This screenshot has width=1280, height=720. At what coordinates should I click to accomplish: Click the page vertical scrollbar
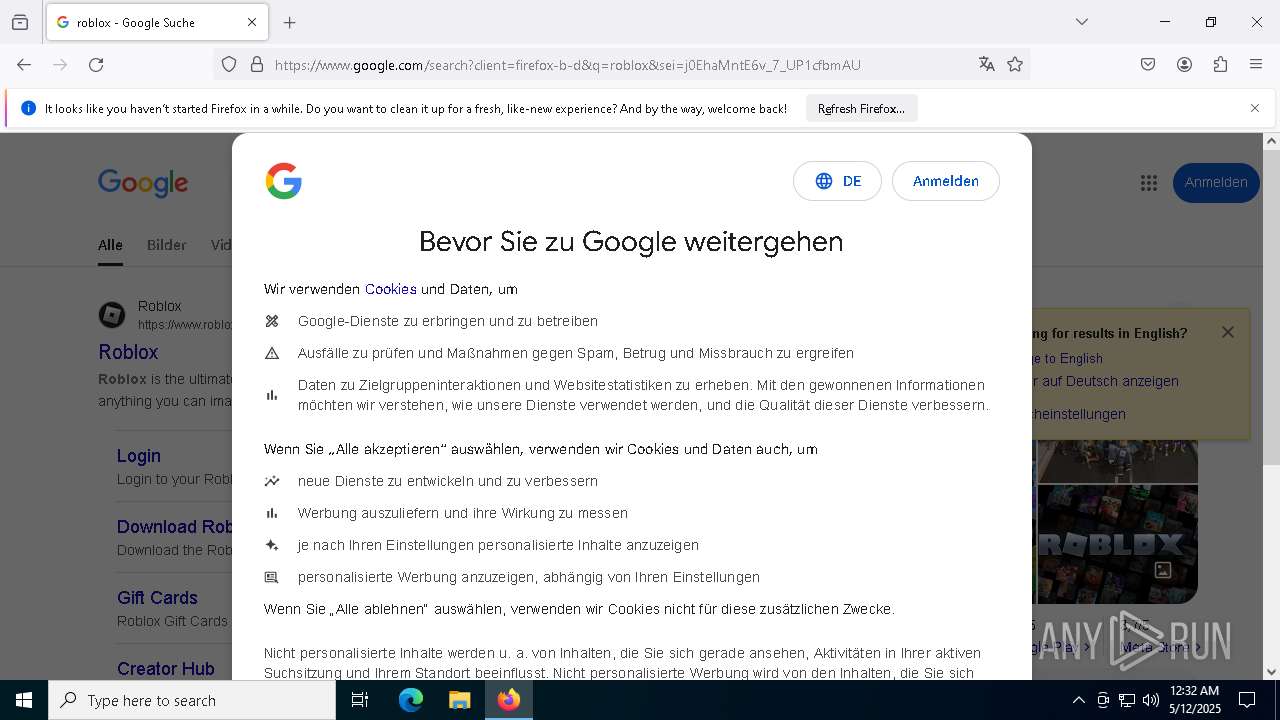[1271, 307]
